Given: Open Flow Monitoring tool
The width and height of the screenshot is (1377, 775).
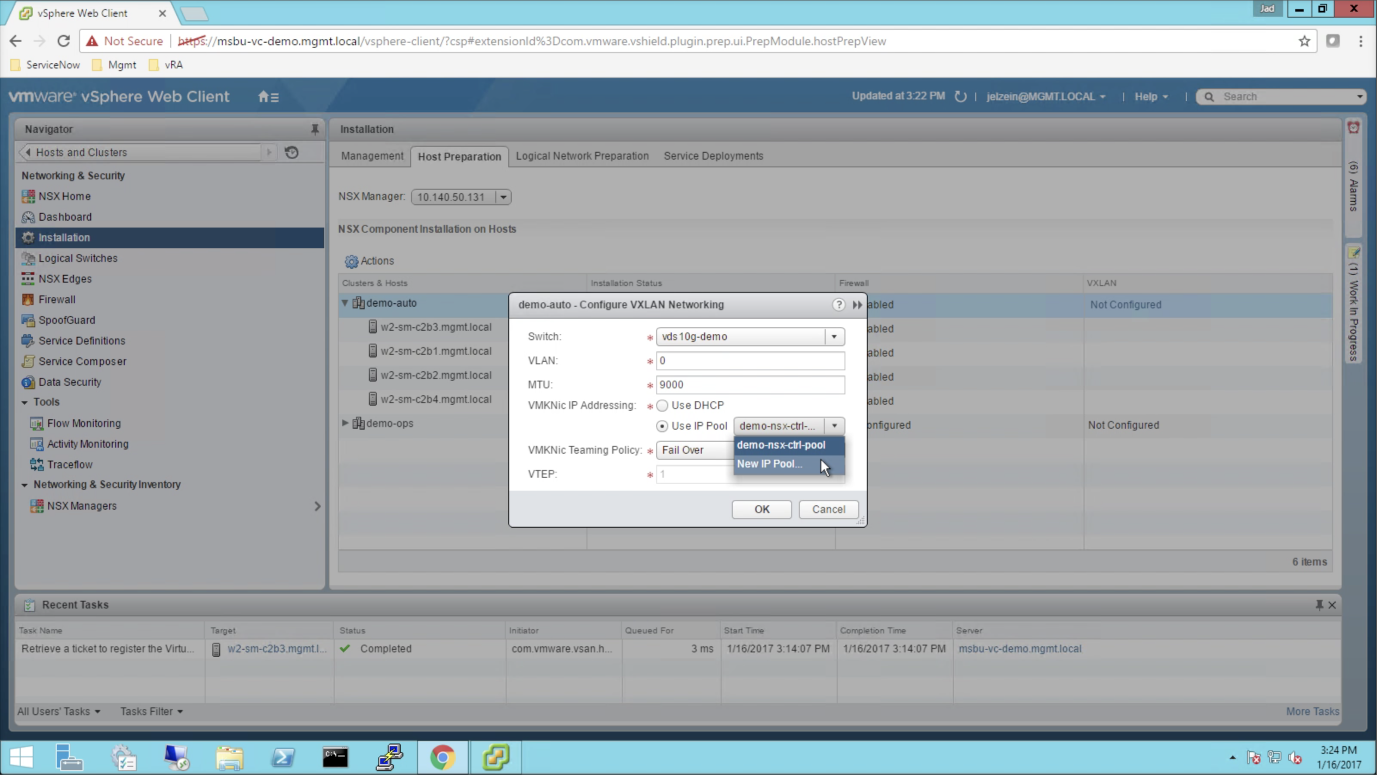Looking at the screenshot, I should 84,424.
